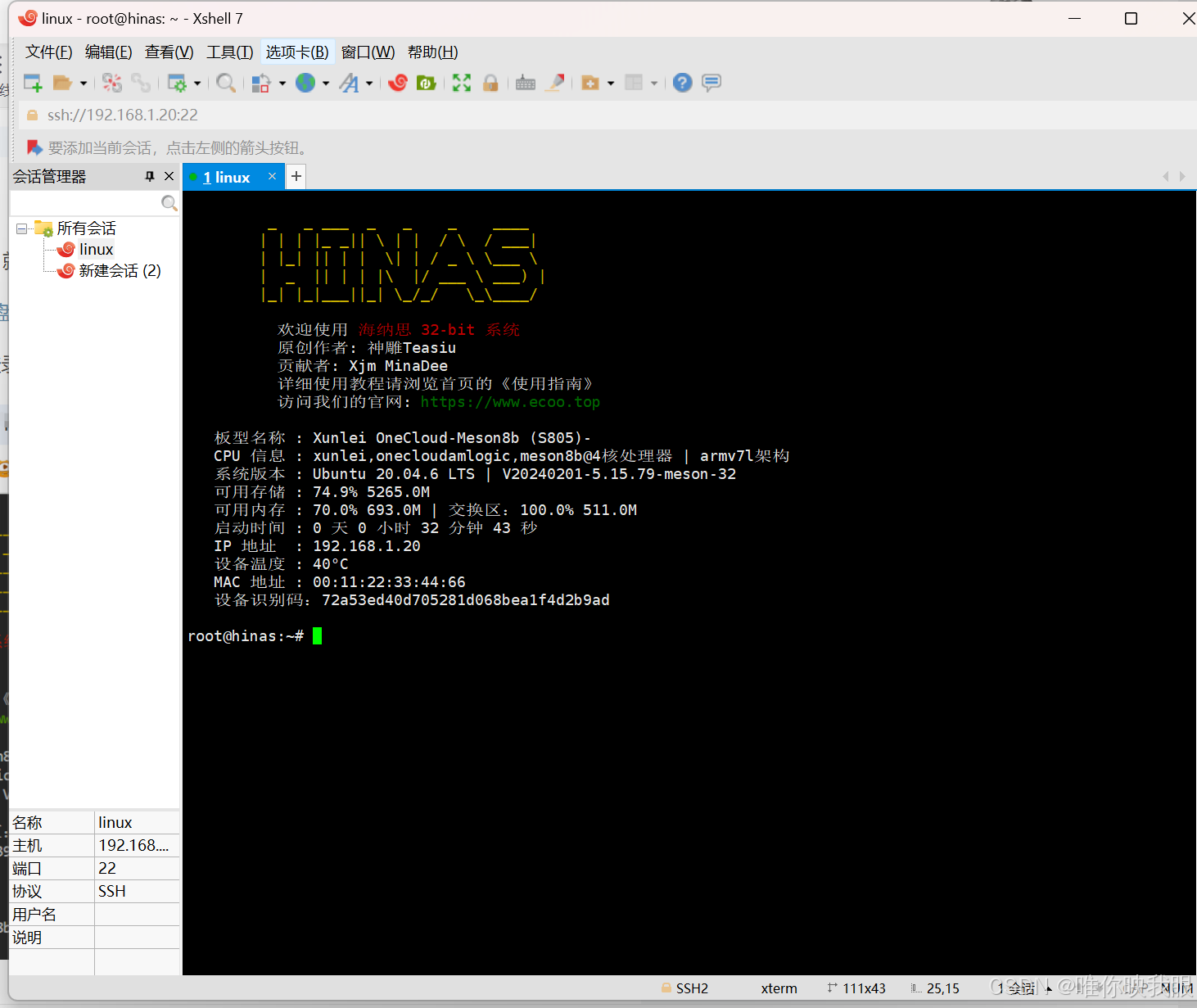The width and height of the screenshot is (1197, 1008).
Task: Select the 所有会话 folder
Action: (86, 228)
